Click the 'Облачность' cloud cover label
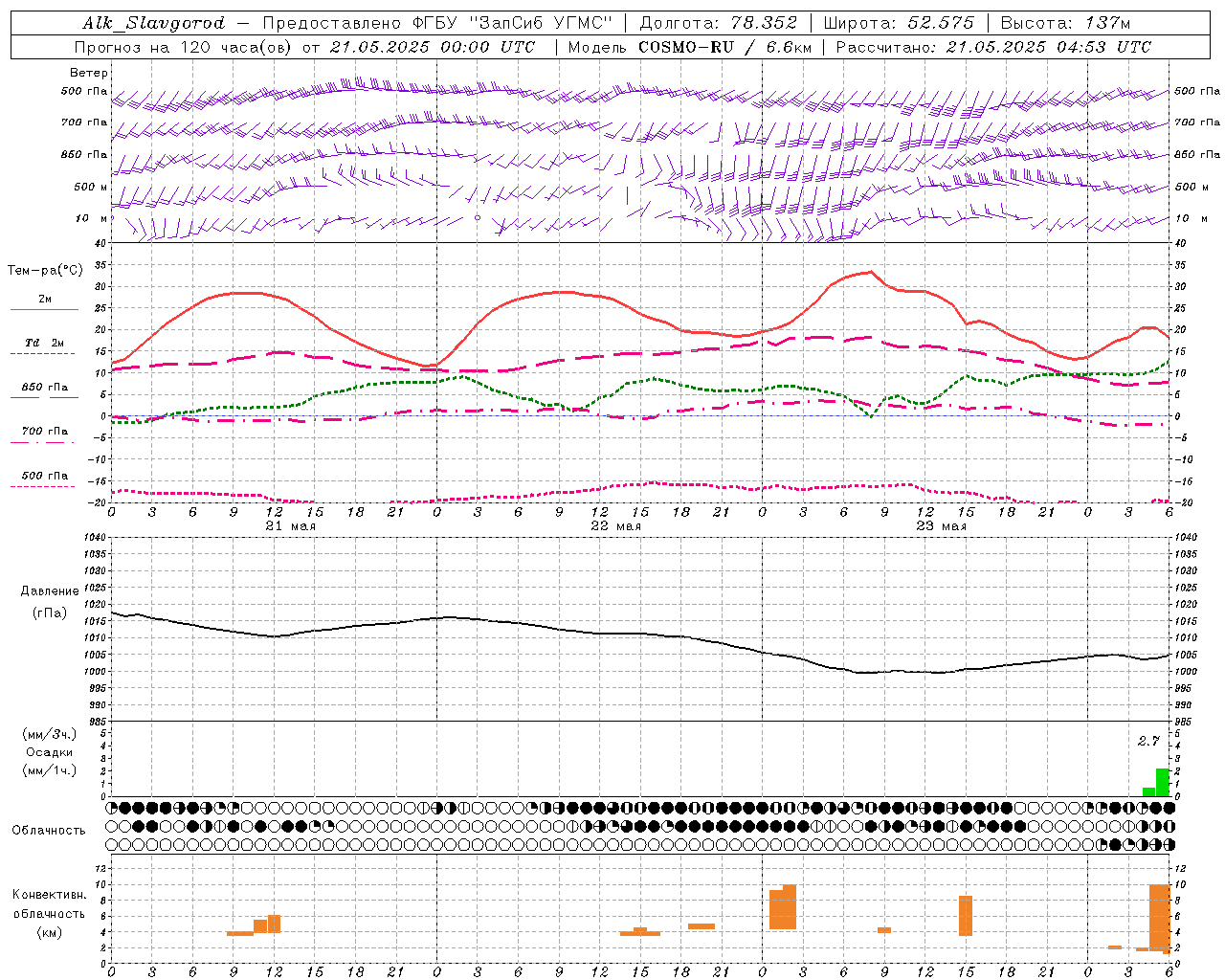This screenshot has width=1225, height=980. coord(49,831)
